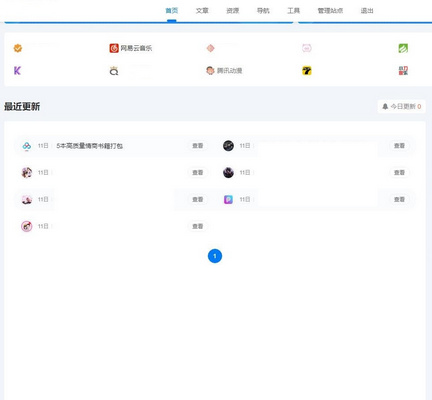Open the pink-background anime avatar
Image resolution: width=432 pixels, height=400 pixels.
[27, 199]
